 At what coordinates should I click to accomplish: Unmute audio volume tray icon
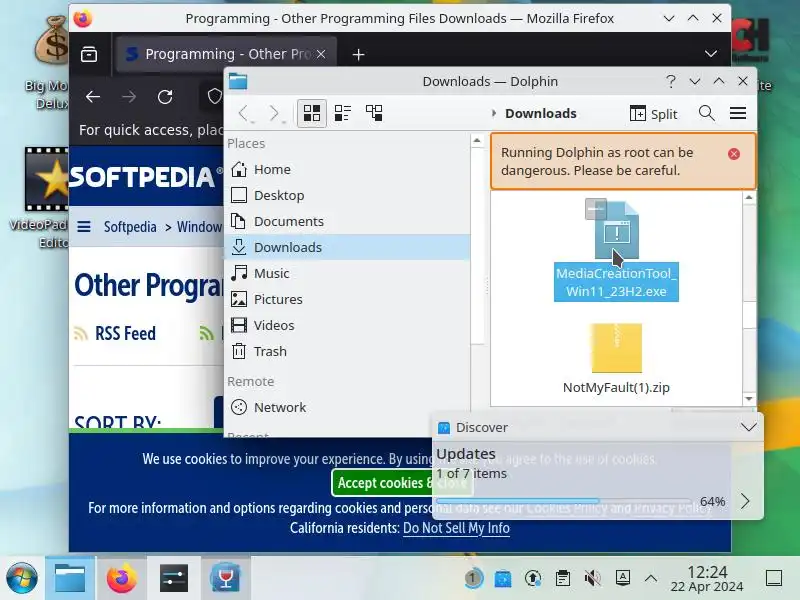592,578
